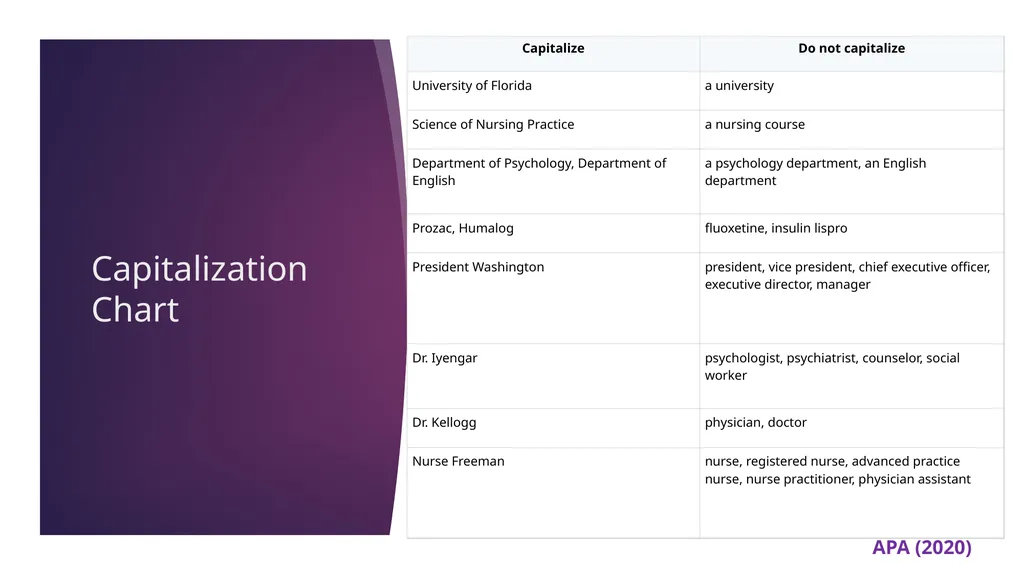
Task: Click the Capitalization Chart slide title
Action: [x=199, y=289]
